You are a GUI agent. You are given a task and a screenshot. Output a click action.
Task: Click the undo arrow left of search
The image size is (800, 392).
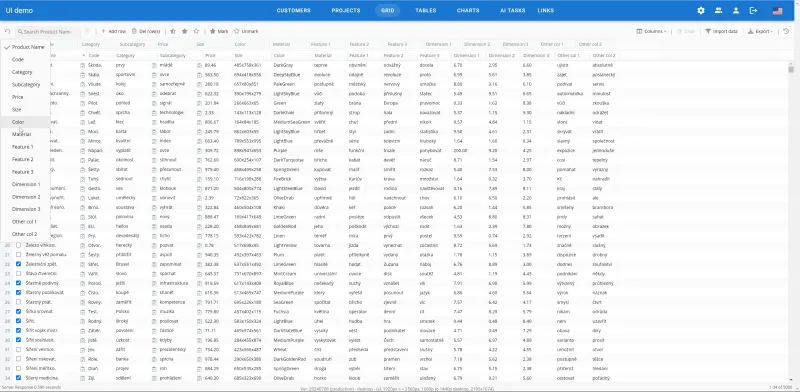coord(7,32)
